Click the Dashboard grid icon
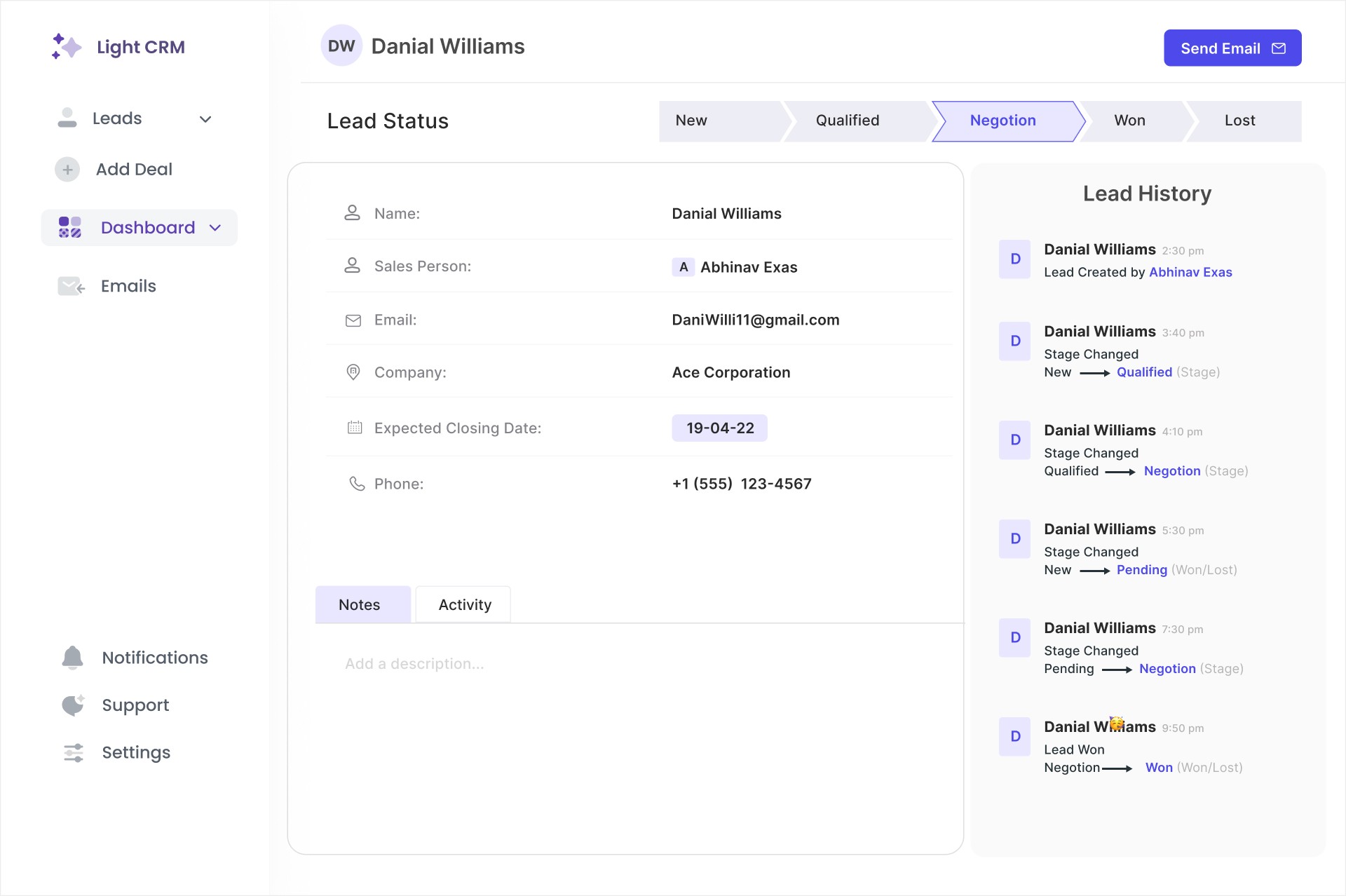Viewport: 1346px width, 896px height. pos(69,227)
